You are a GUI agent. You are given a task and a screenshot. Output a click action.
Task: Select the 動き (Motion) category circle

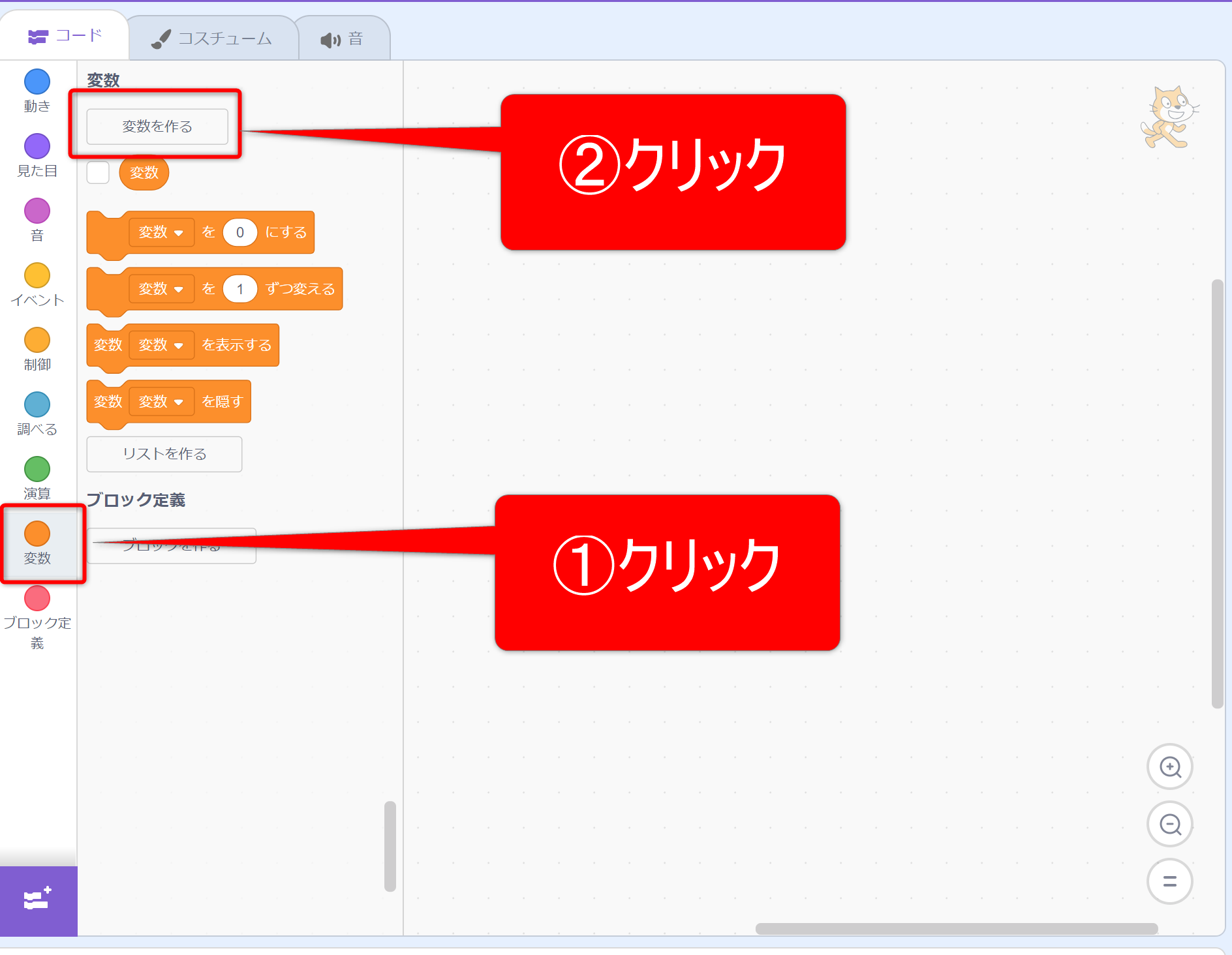[x=37, y=82]
